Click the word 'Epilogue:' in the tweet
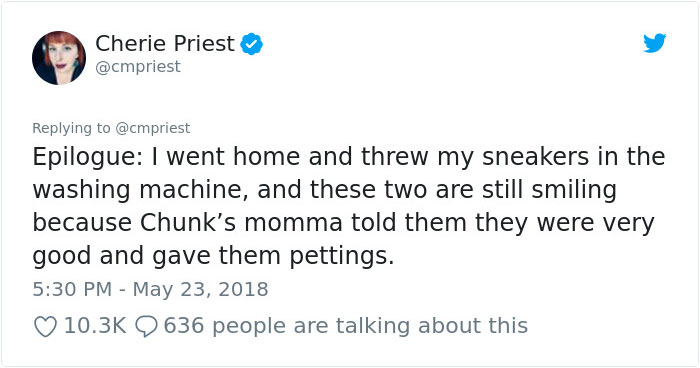Viewport: 700px width, 368px height. pos(88,157)
